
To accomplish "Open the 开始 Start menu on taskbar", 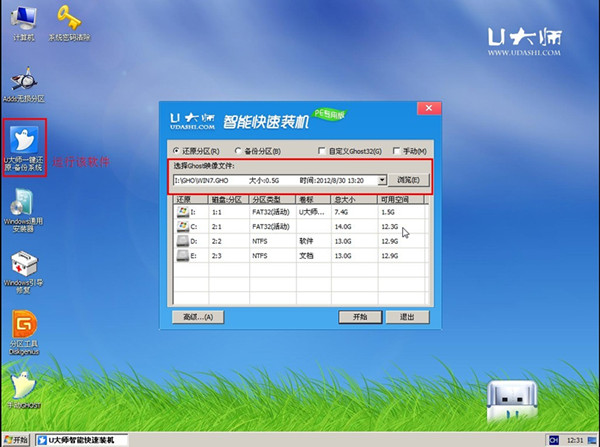I will tap(16, 440).
